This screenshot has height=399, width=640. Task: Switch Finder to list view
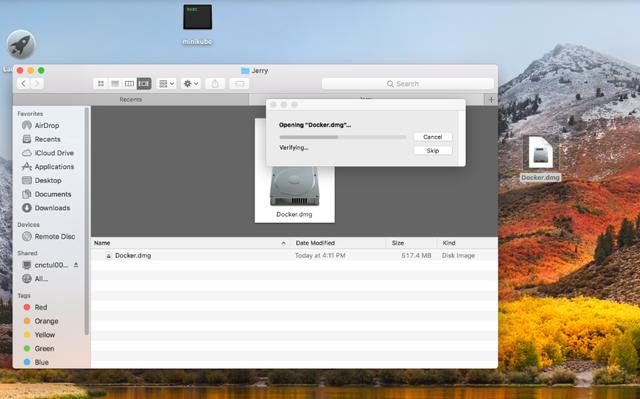(x=115, y=84)
